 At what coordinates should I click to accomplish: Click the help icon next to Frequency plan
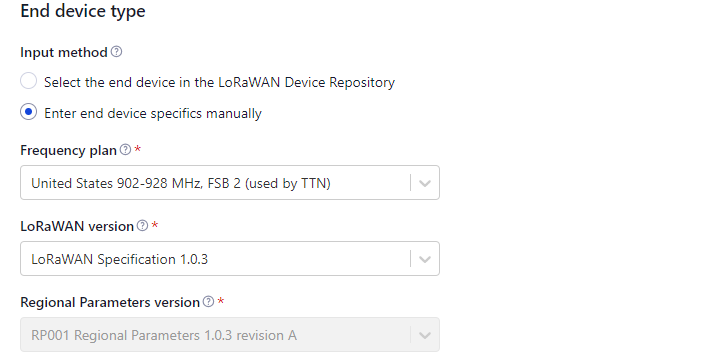(125, 150)
